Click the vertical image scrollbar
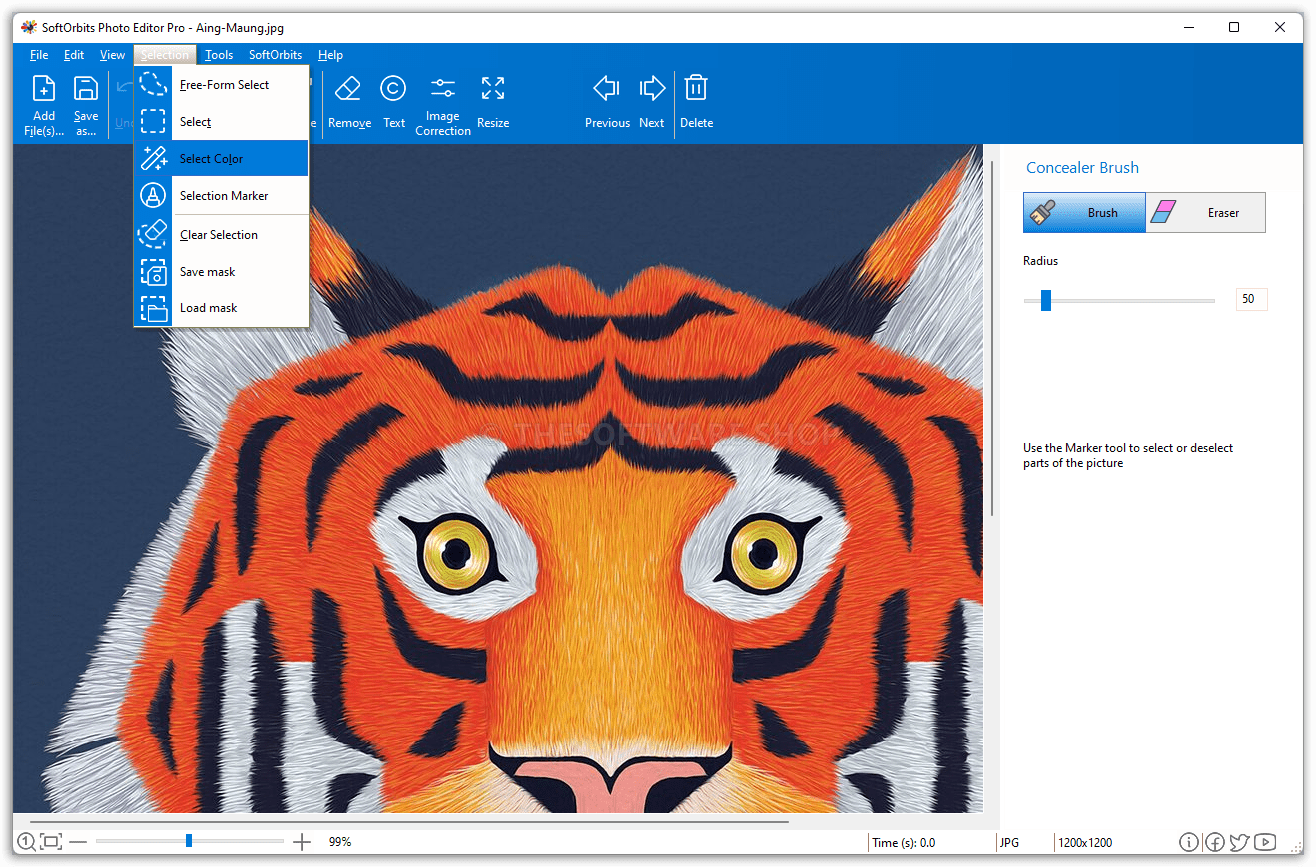The image size is (1316, 867). 992,339
